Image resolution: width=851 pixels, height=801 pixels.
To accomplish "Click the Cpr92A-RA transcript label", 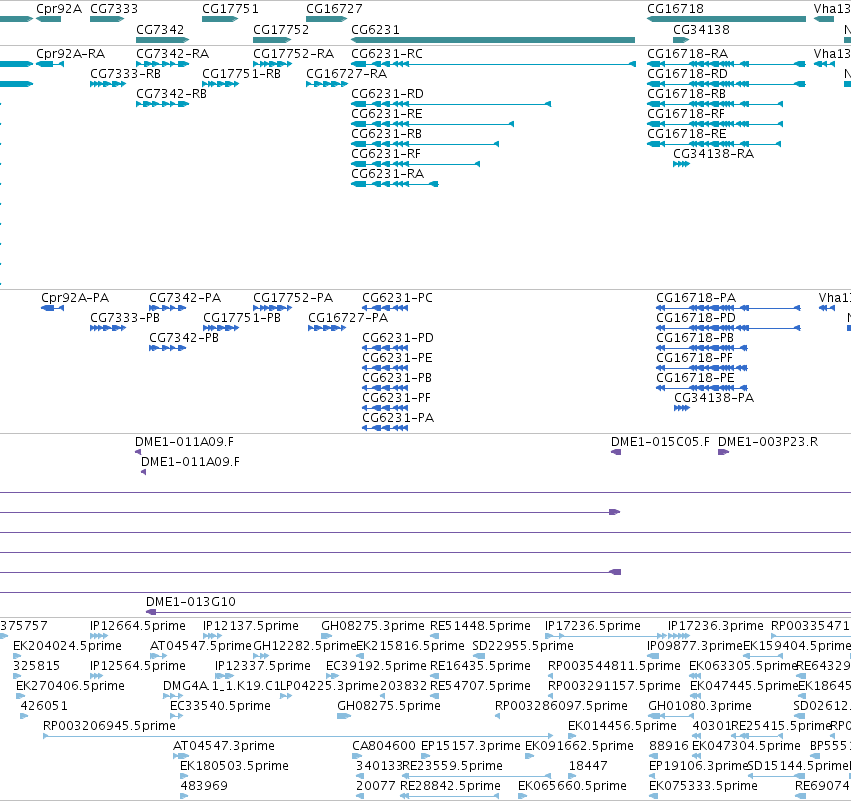I will 71,54.
